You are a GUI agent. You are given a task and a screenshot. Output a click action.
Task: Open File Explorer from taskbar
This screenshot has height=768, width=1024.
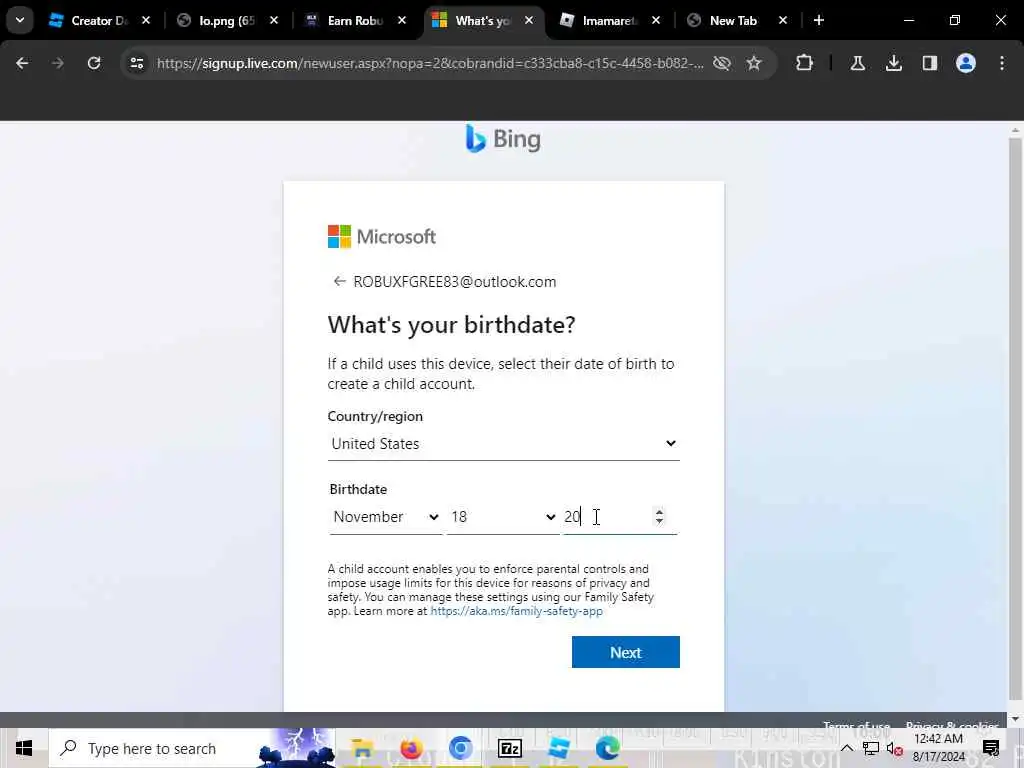[362, 748]
